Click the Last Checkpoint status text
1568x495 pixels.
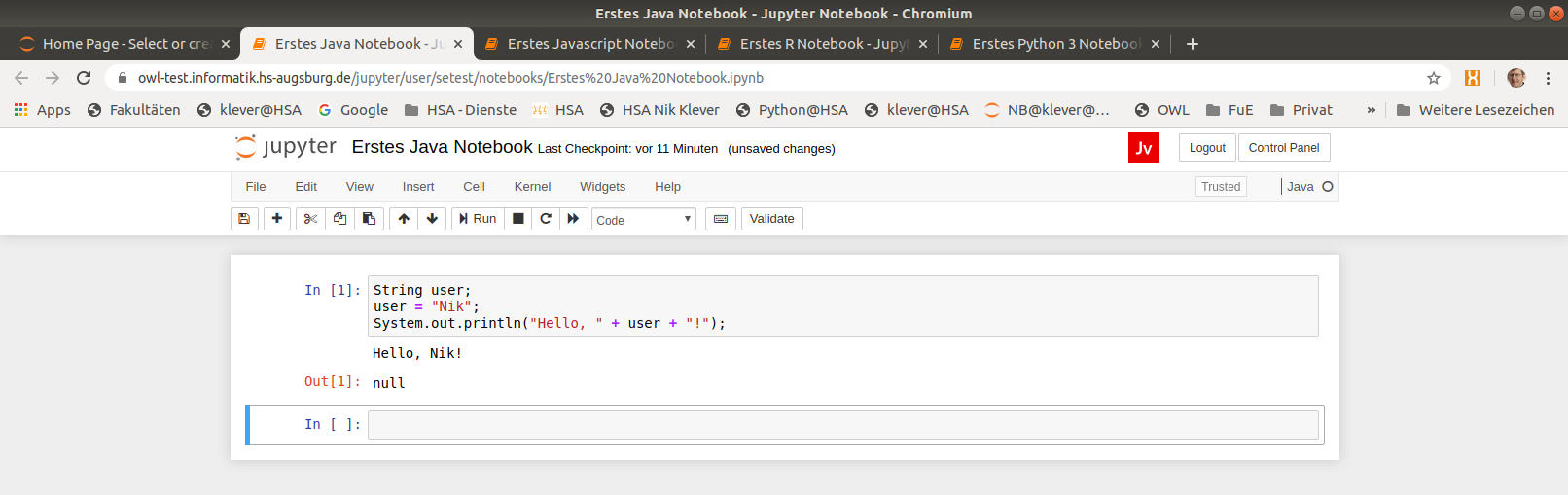click(x=627, y=149)
